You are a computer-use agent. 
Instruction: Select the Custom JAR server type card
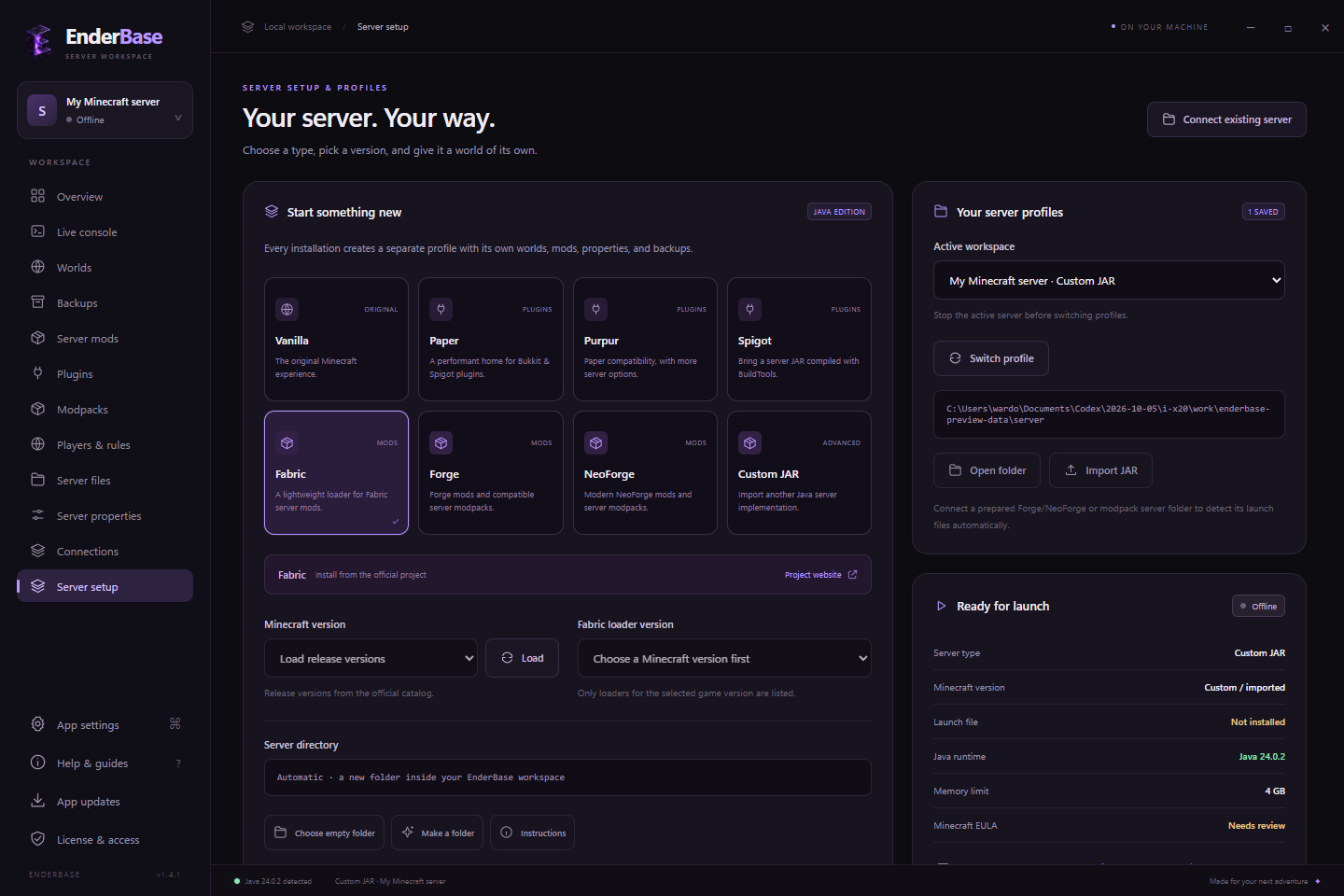[x=799, y=473]
